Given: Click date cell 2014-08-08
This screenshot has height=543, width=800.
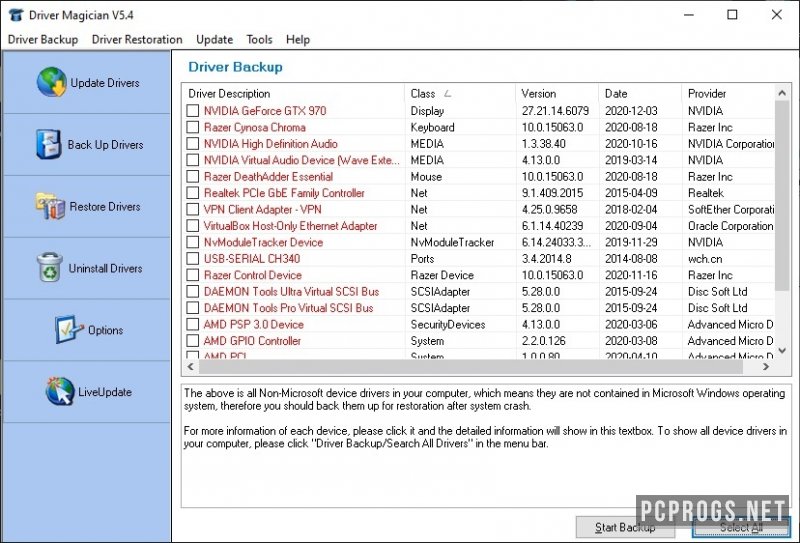Looking at the screenshot, I should click(x=631, y=259).
